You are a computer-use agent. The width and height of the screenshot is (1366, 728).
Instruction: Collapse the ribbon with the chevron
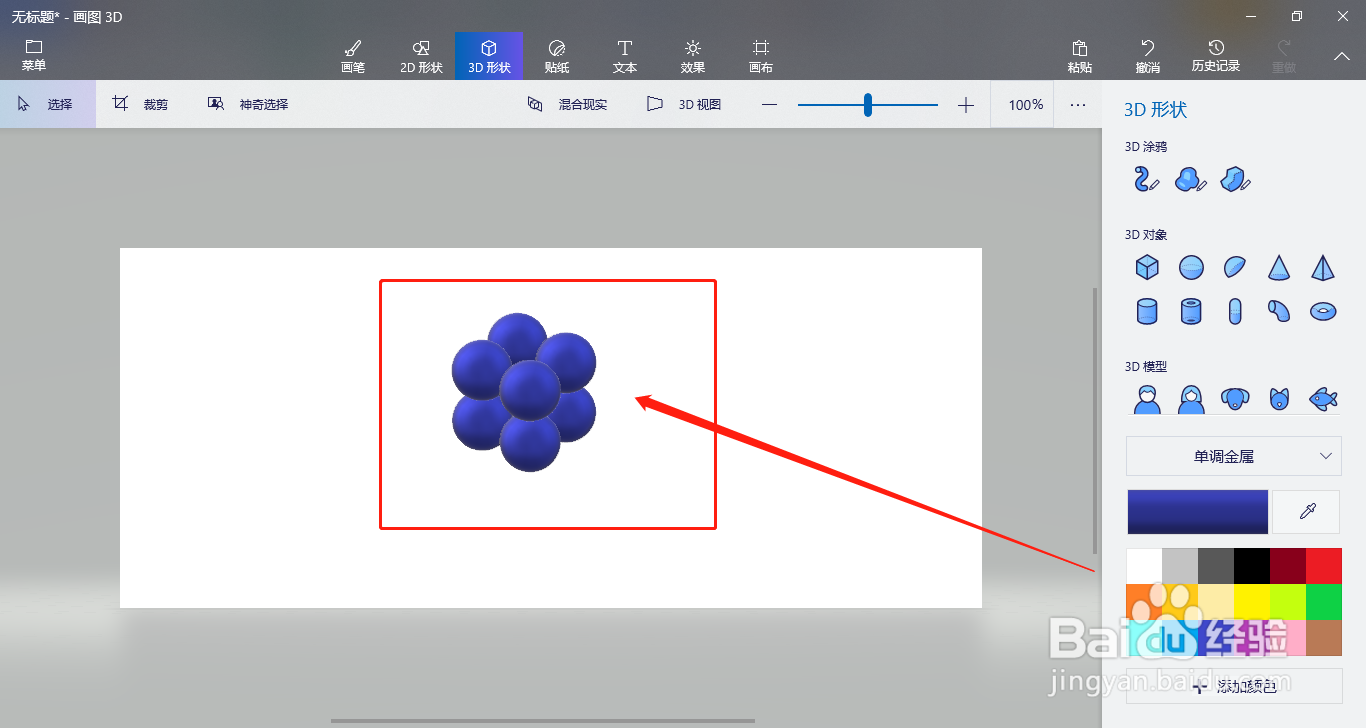[1342, 56]
